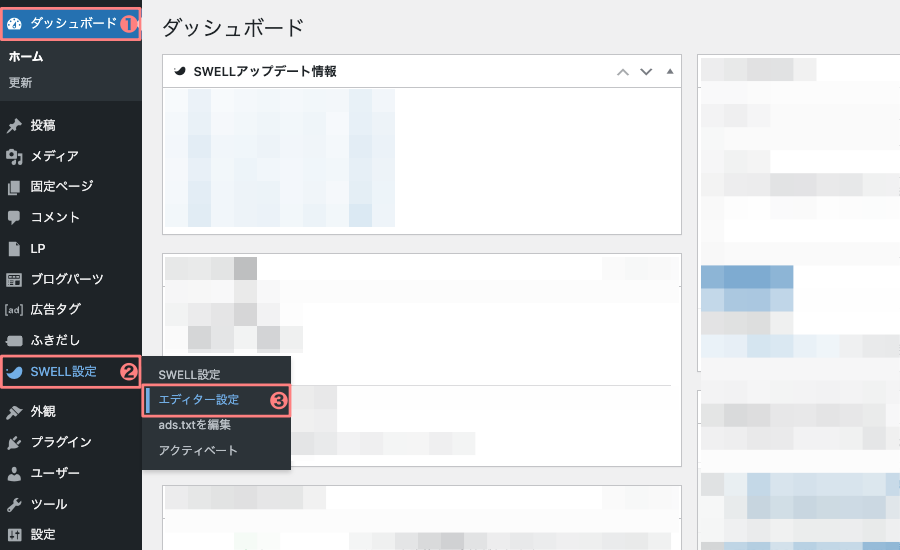Click the [ad] icon beside 広告タグ
Viewport: 900px width, 550px height.
14,309
